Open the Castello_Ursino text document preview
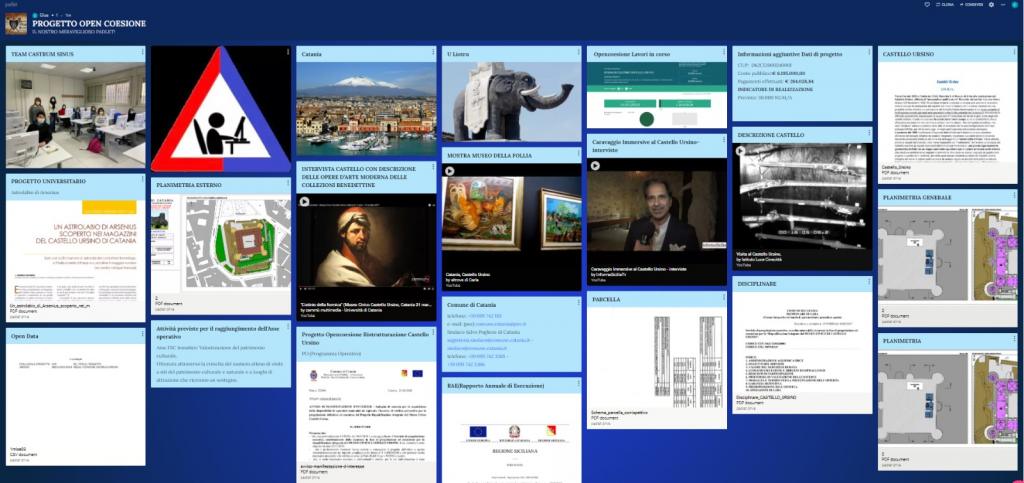Viewport: 1024px width, 483px height. (x=948, y=113)
